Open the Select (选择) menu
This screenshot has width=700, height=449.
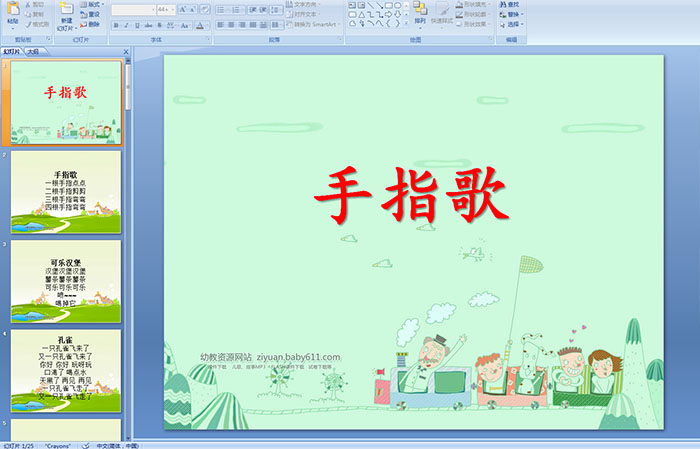click(511, 24)
